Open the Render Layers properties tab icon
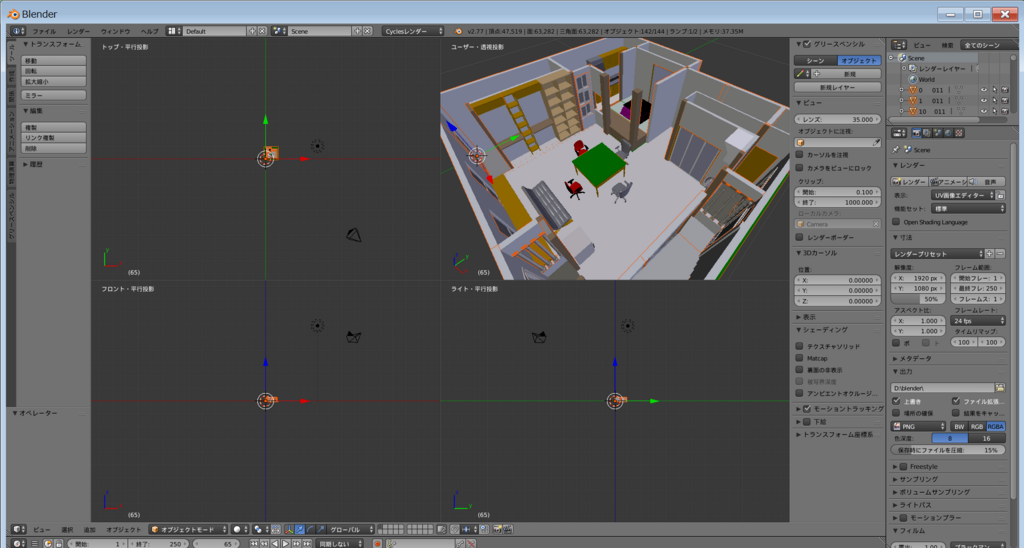The image size is (1024, 548). point(927,133)
